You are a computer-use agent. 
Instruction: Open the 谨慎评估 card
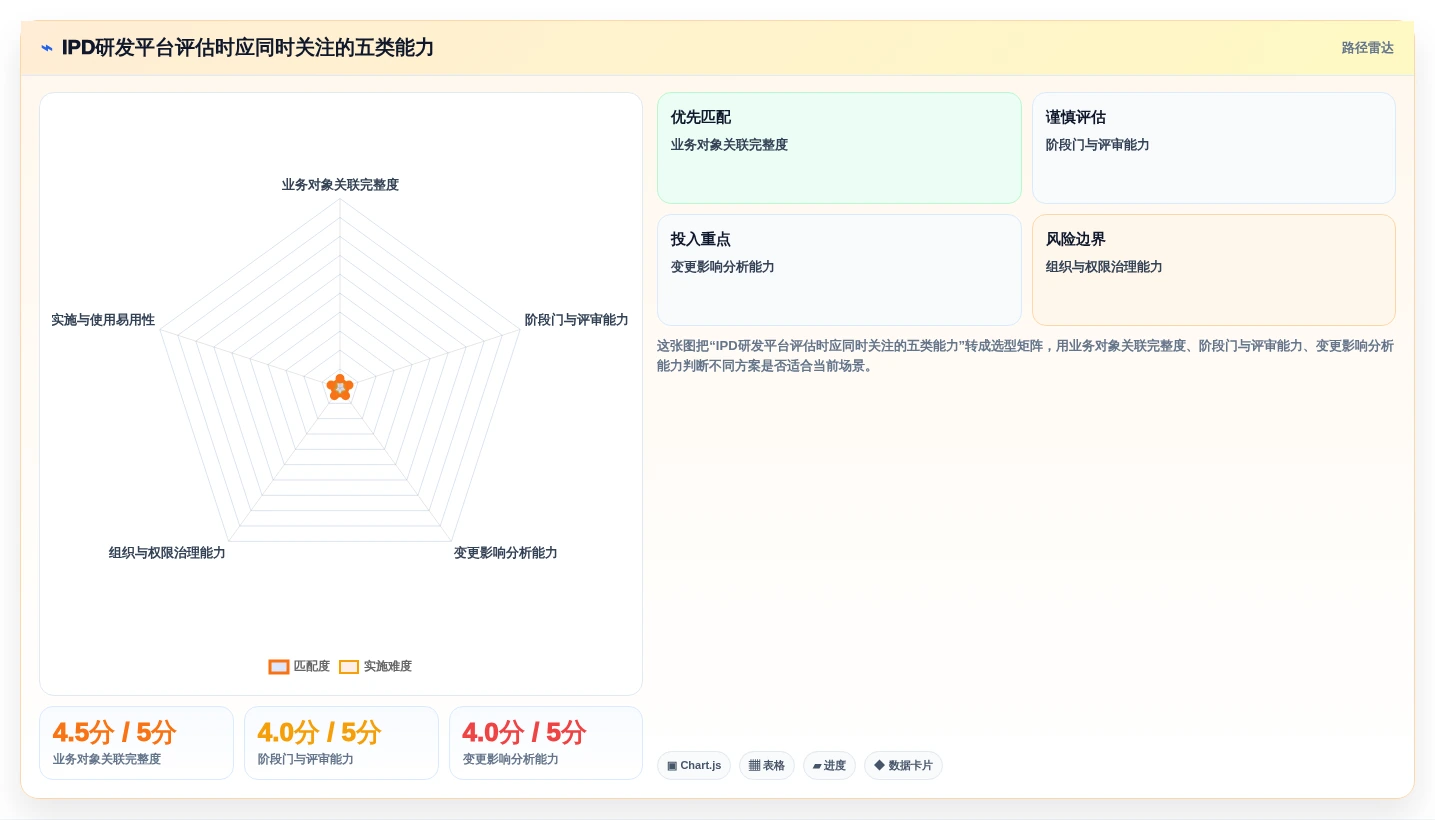pos(1213,148)
